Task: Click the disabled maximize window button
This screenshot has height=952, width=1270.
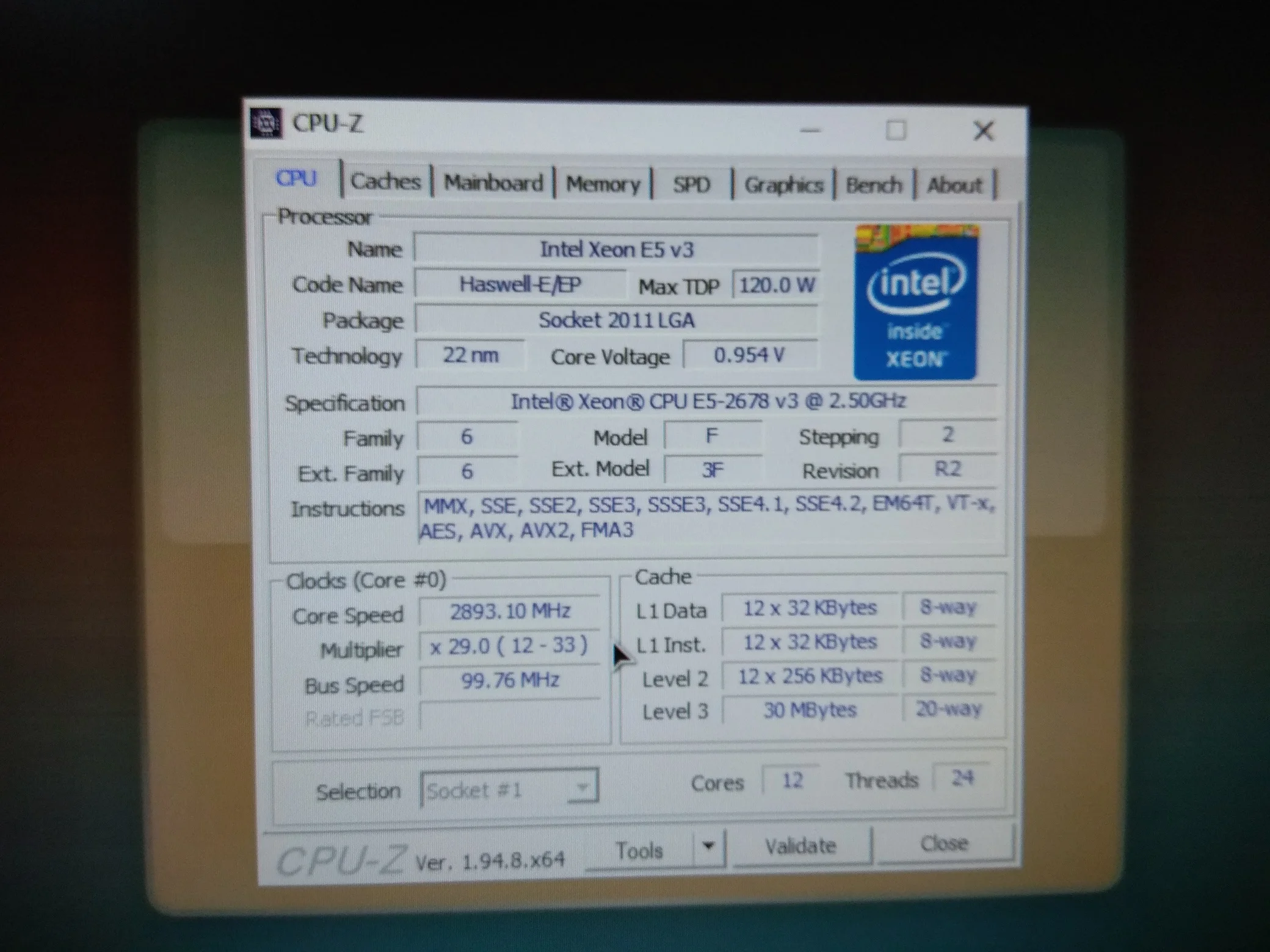Action: click(x=896, y=130)
